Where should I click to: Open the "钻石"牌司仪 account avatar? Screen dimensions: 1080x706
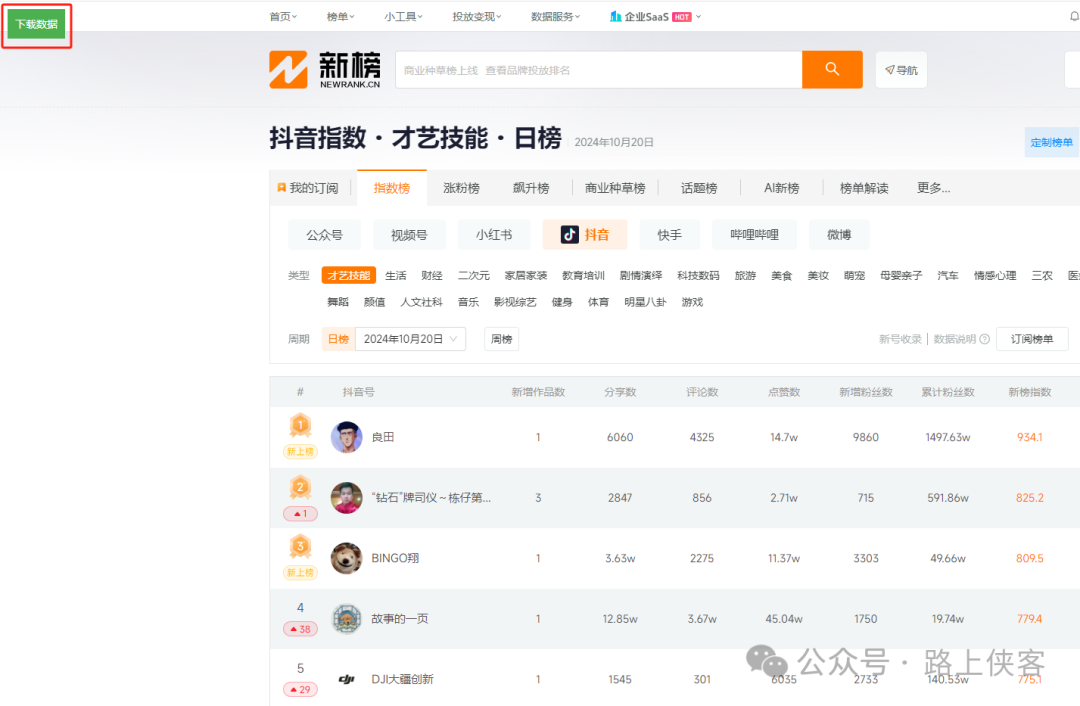click(x=346, y=498)
